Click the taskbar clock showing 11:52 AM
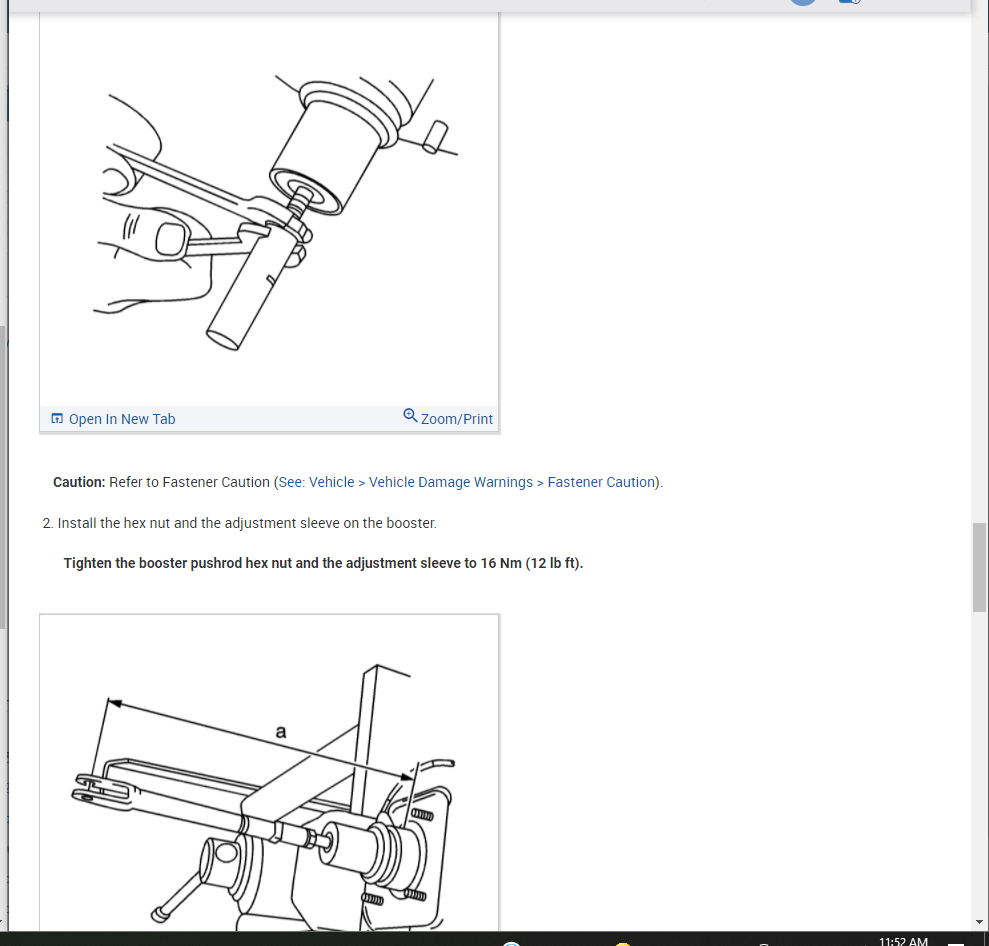The width and height of the screenshot is (989, 946). tap(903, 940)
